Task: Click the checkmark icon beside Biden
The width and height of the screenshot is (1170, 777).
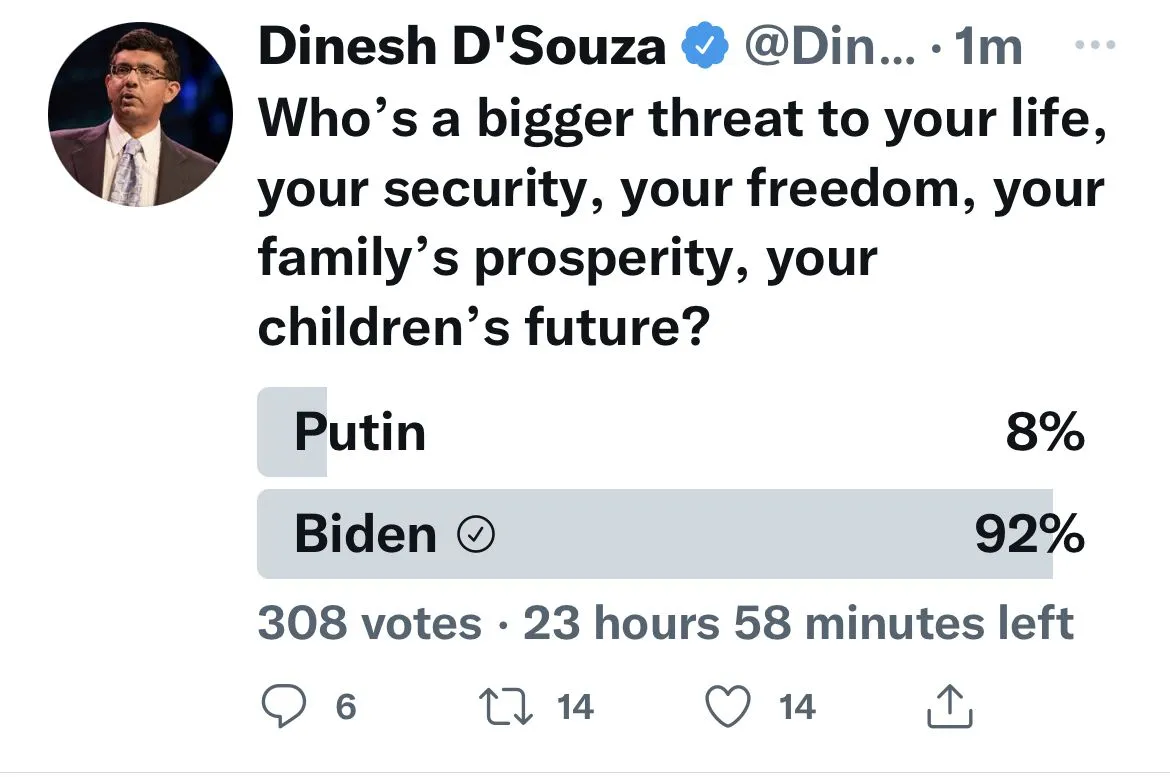Action: click(476, 537)
